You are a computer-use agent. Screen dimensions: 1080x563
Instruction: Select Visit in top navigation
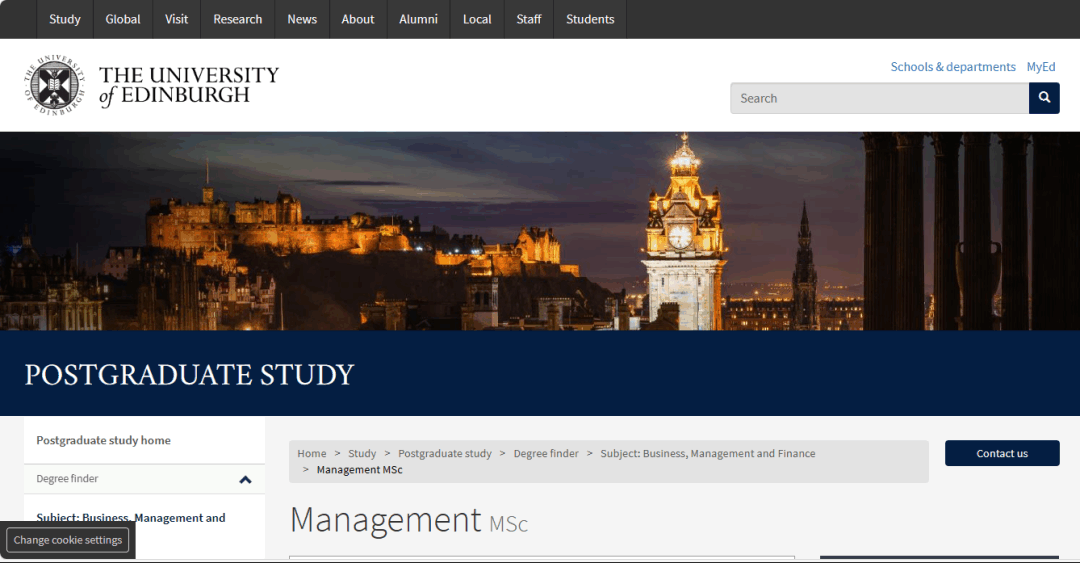point(176,19)
